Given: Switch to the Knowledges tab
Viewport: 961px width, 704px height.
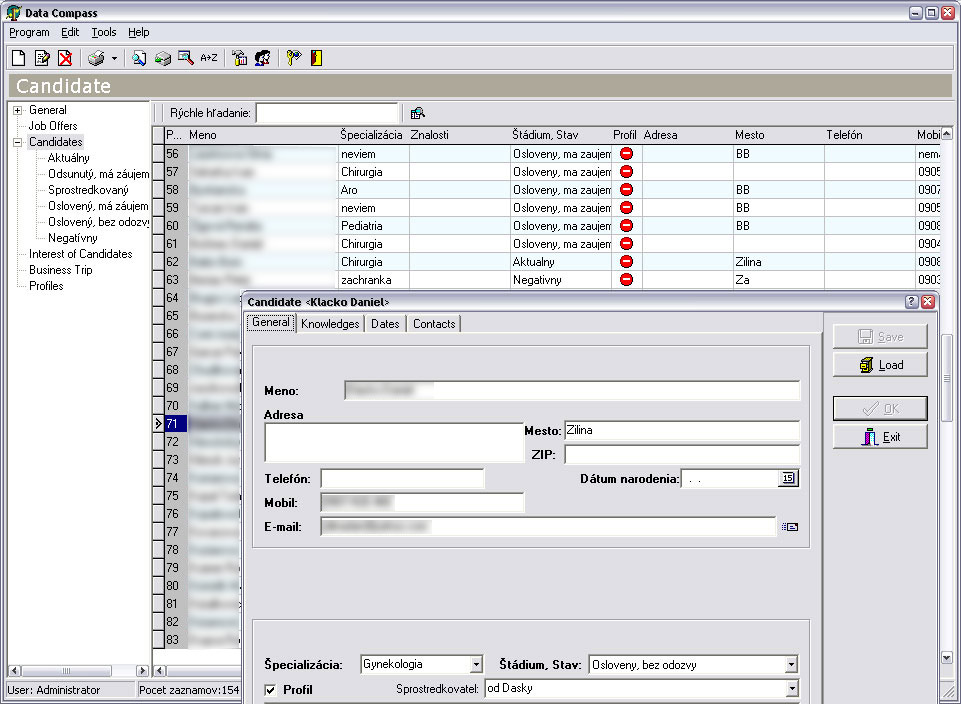Looking at the screenshot, I should (330, 324).
